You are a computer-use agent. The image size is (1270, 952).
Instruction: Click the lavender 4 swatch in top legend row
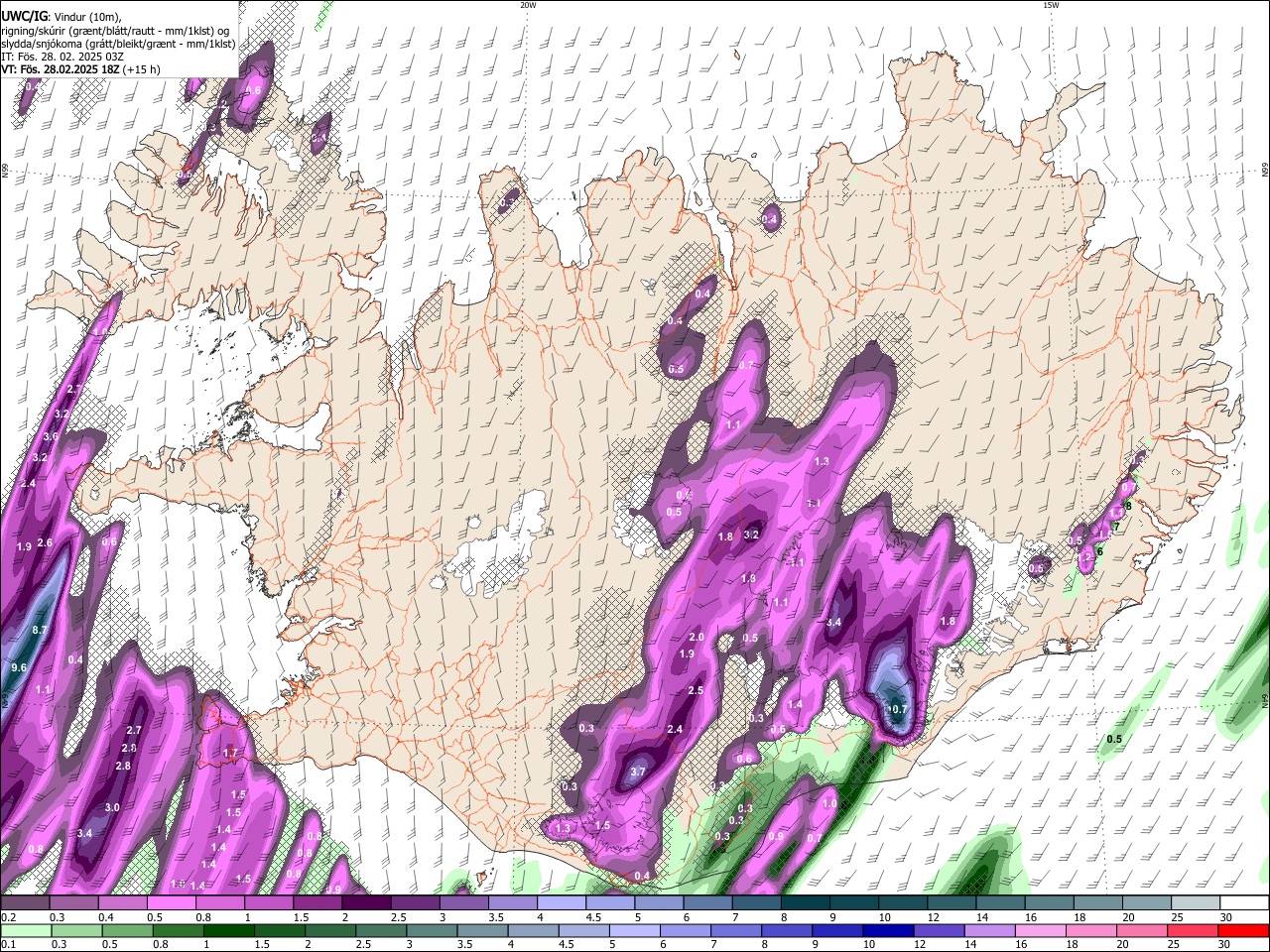(x=562, y=903)
